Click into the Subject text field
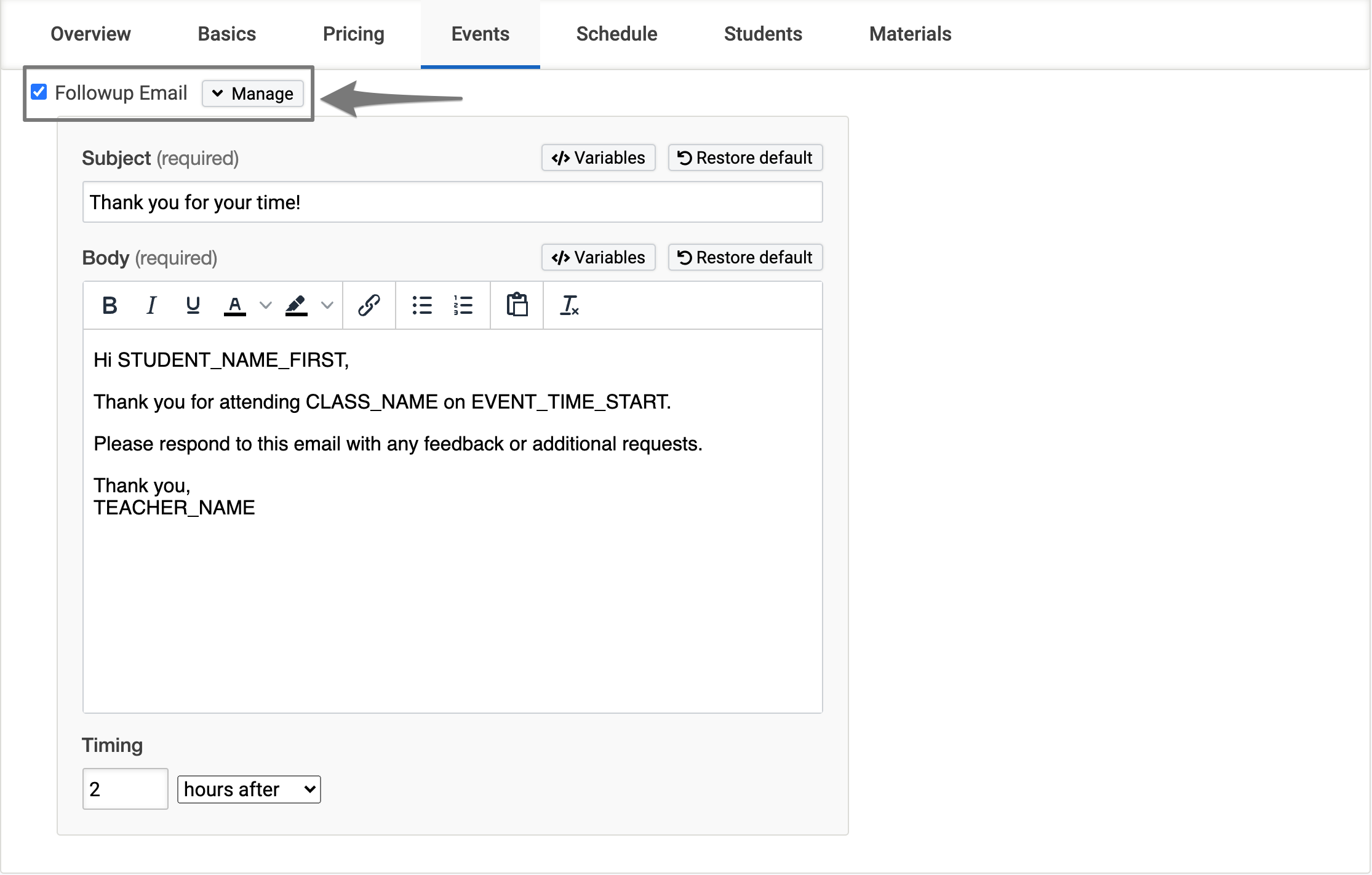Screen dimensions: 1372x875 pos(452,202)
